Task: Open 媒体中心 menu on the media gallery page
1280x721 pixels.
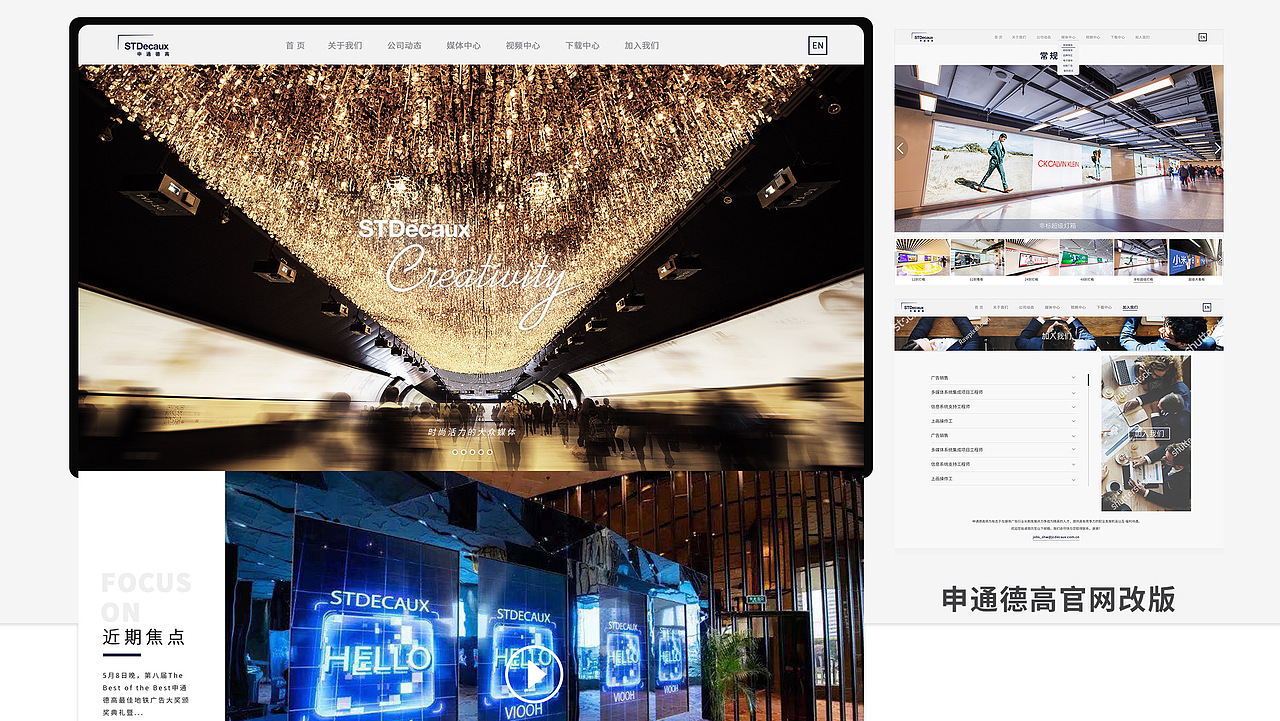Action: (x=1068, y=37)
